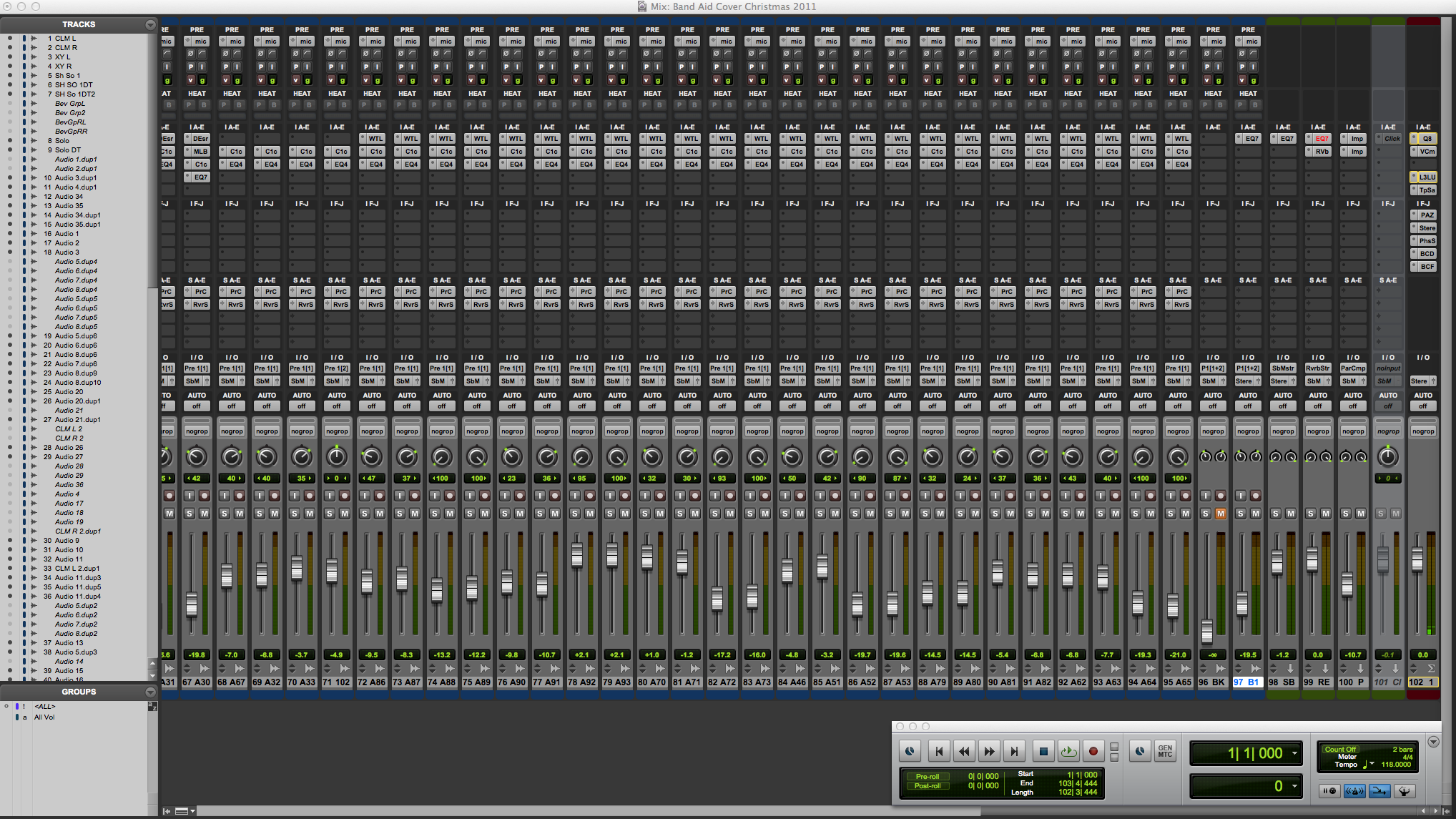This screenshot has width=1456, height=819.
Task: Click left pan knob on track 96 BK
Action: [1206, 456]
